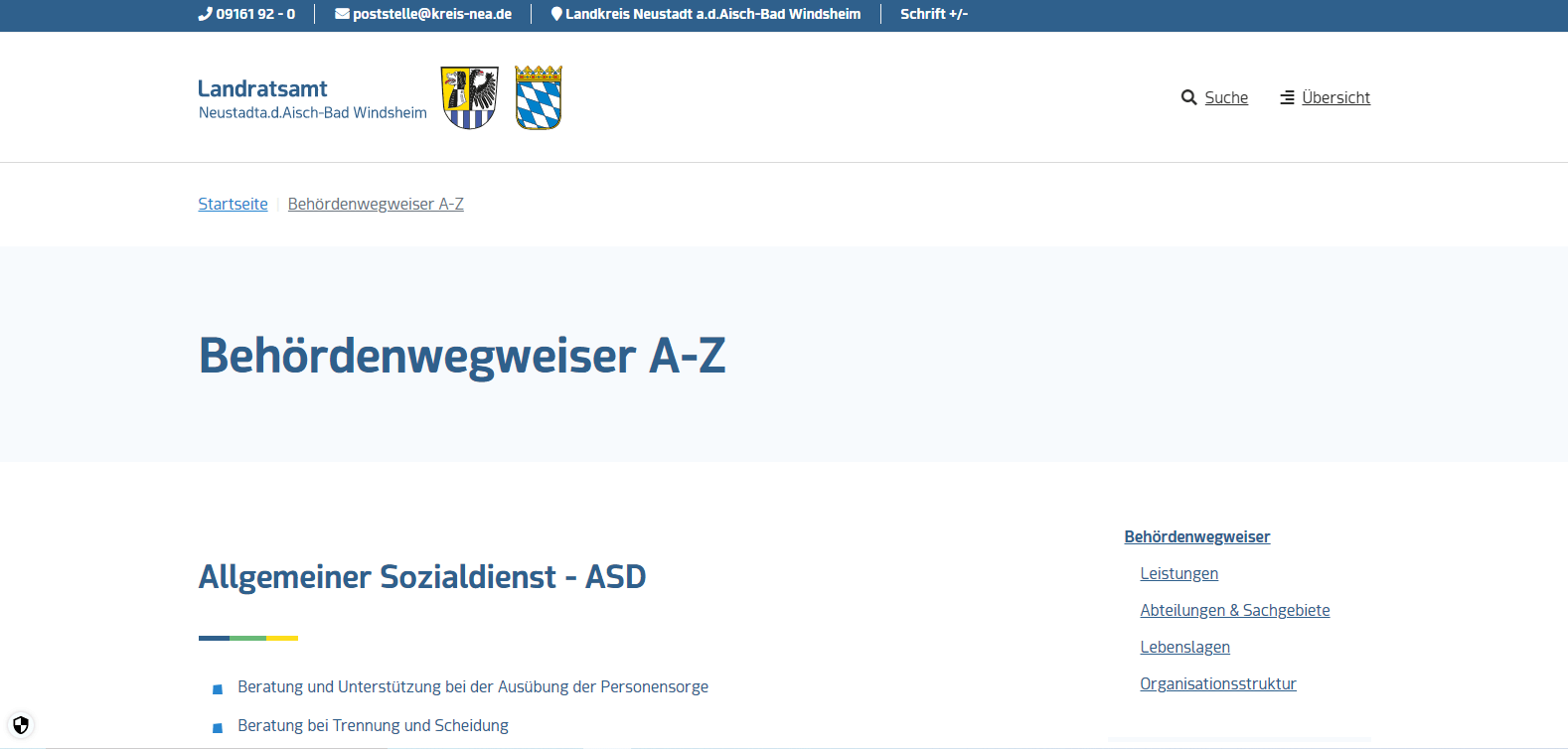
Task: Click the phone icon in top bar
Action: coord(205,14)
